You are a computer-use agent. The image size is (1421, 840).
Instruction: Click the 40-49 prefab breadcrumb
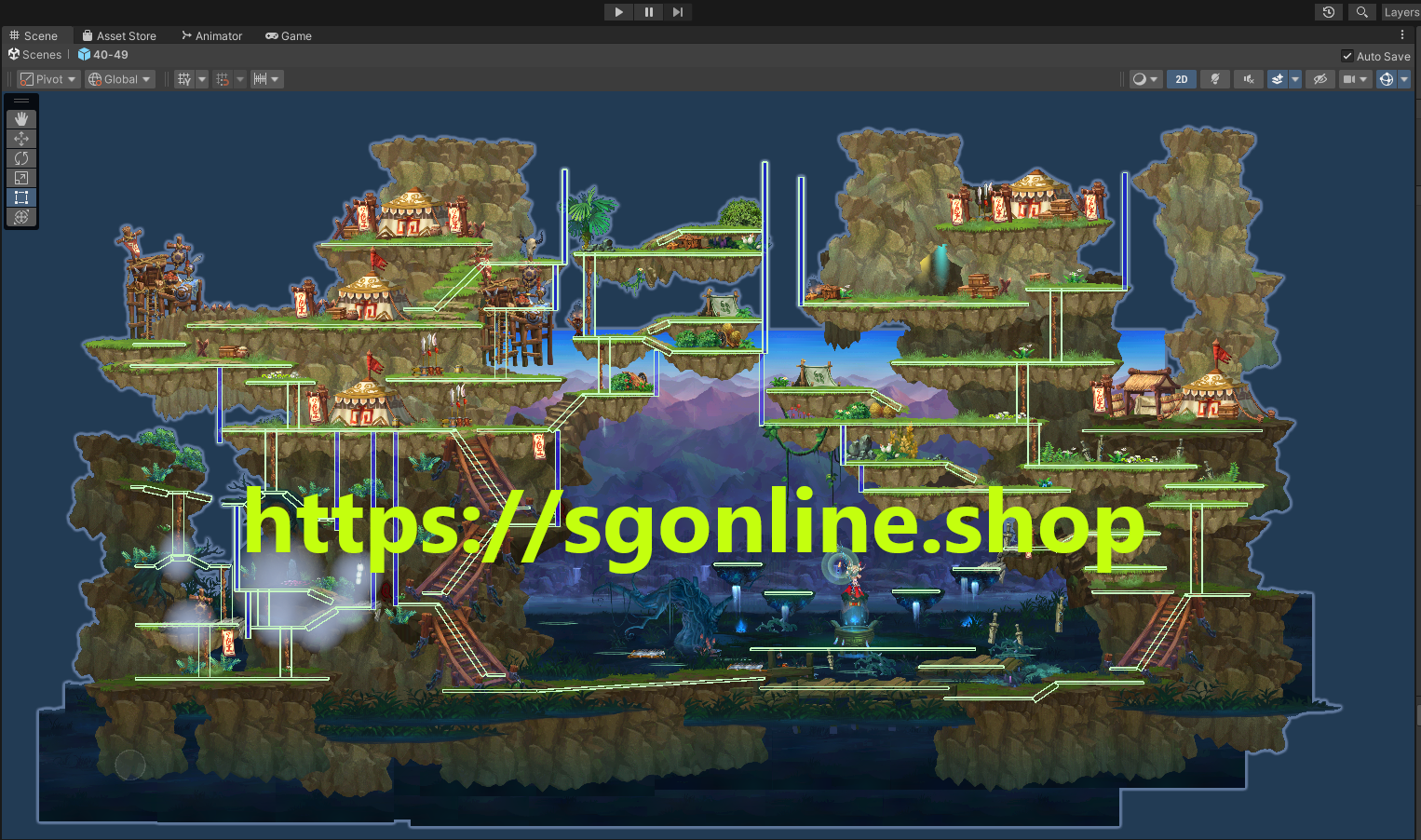pos(103,55)
